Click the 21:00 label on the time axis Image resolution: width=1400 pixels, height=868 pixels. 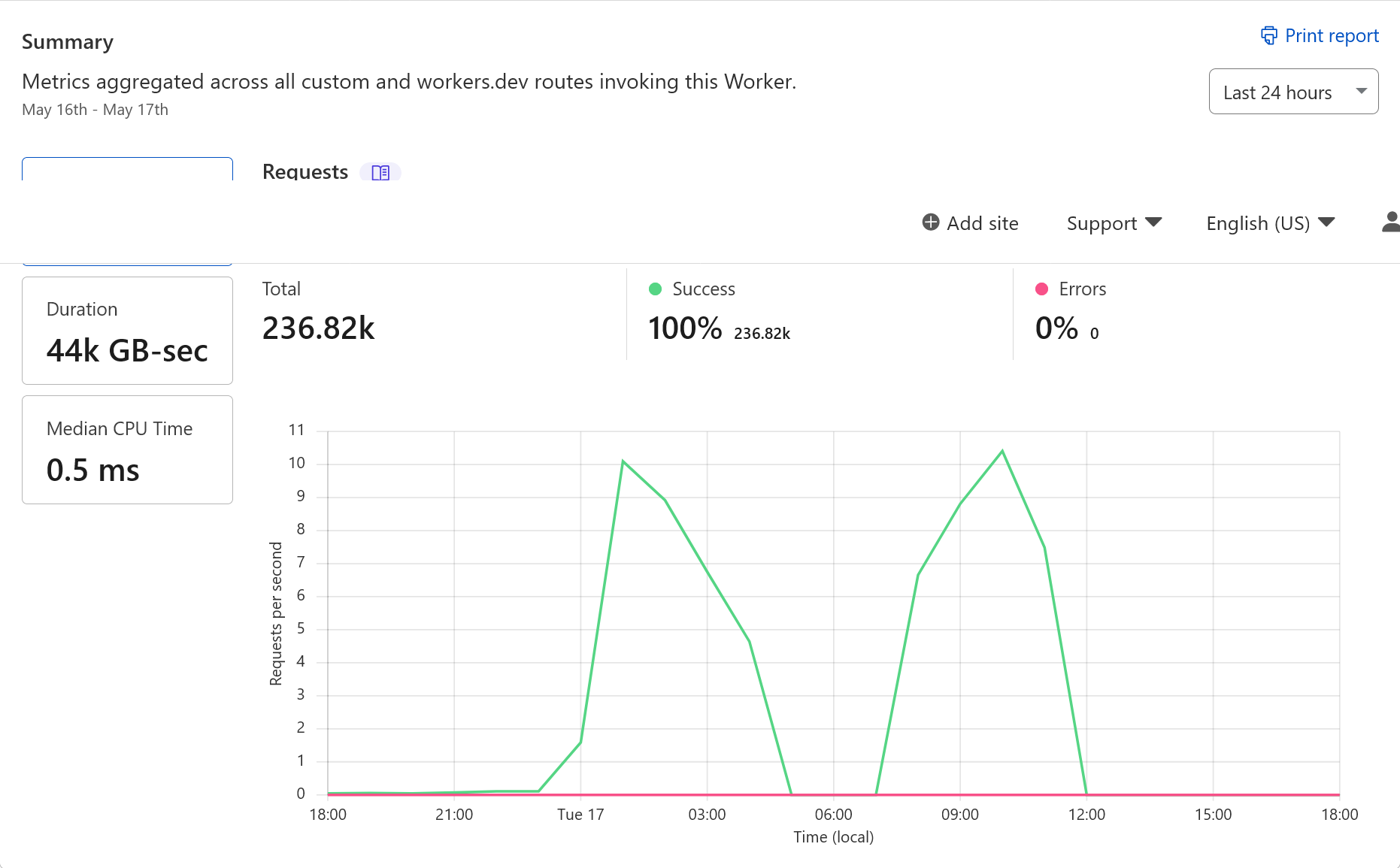(454, 815)
